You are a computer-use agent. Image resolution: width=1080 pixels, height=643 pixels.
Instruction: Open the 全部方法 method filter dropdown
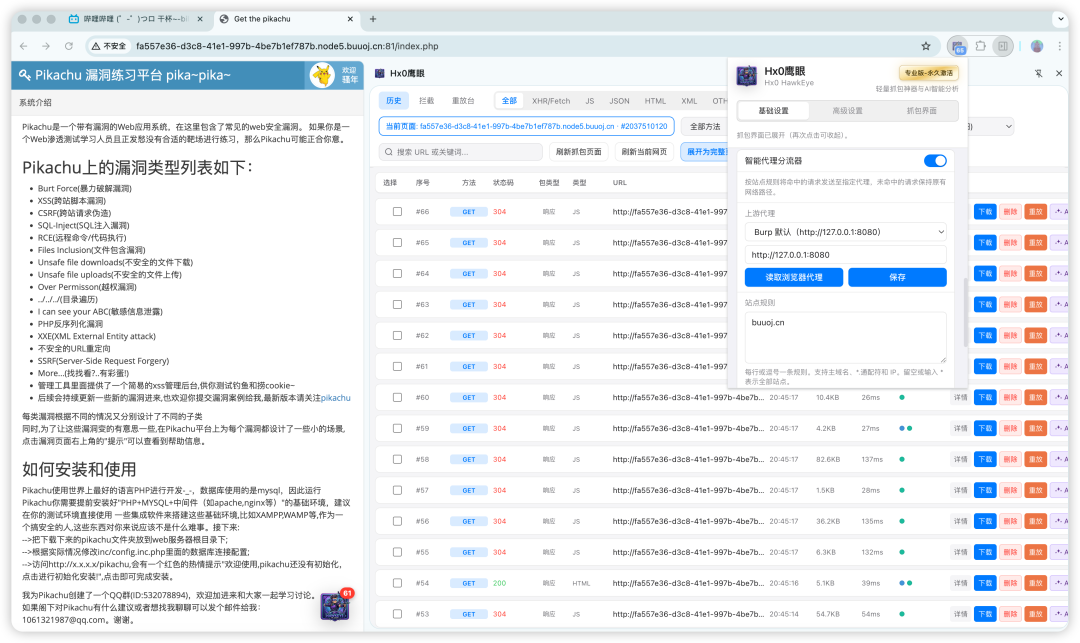(x=705, y=127)
